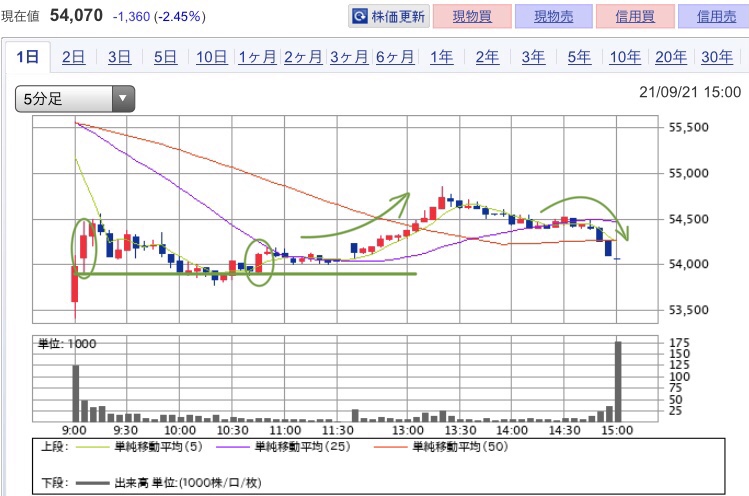Switch to the 10年 chart range
This screenshot has height=496, width=749.
coord(625,58)
